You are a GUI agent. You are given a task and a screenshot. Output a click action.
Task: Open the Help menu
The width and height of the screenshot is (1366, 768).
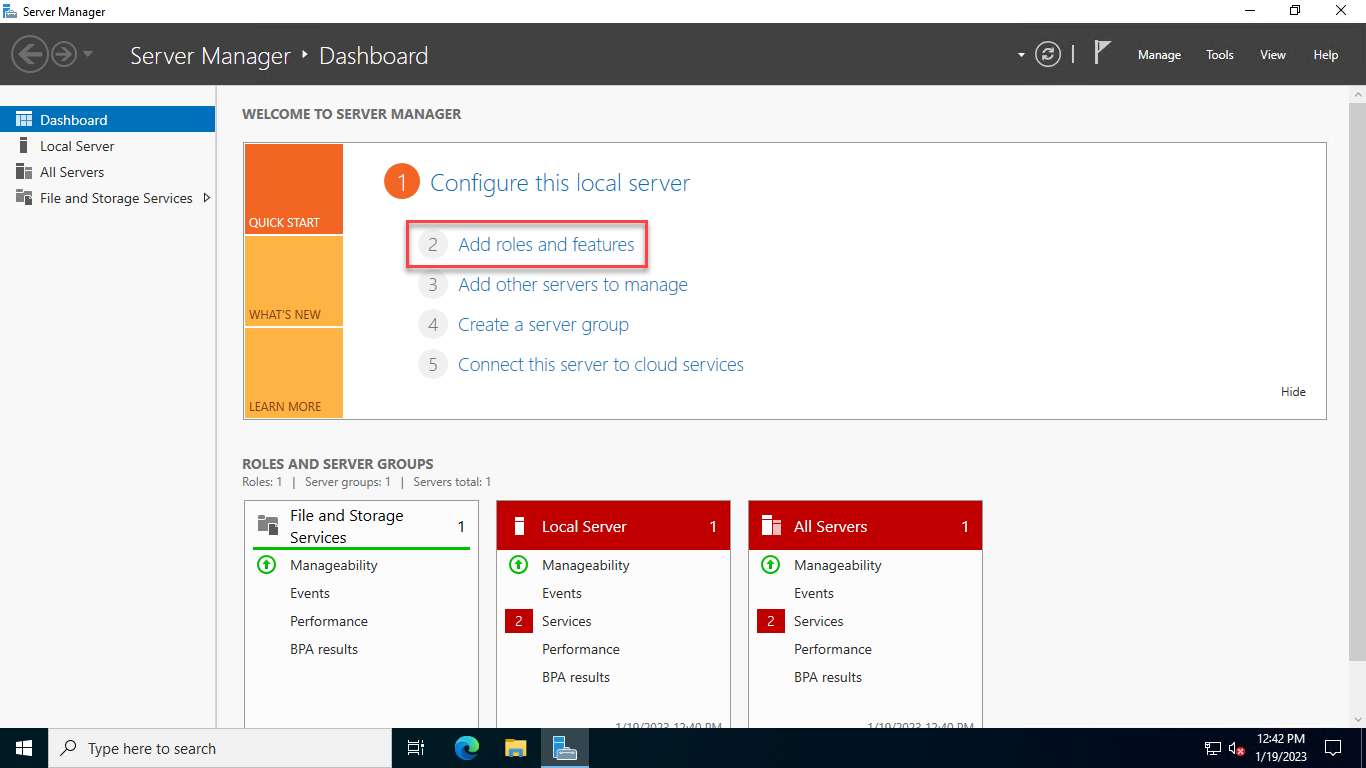(x=1325, y=55)
